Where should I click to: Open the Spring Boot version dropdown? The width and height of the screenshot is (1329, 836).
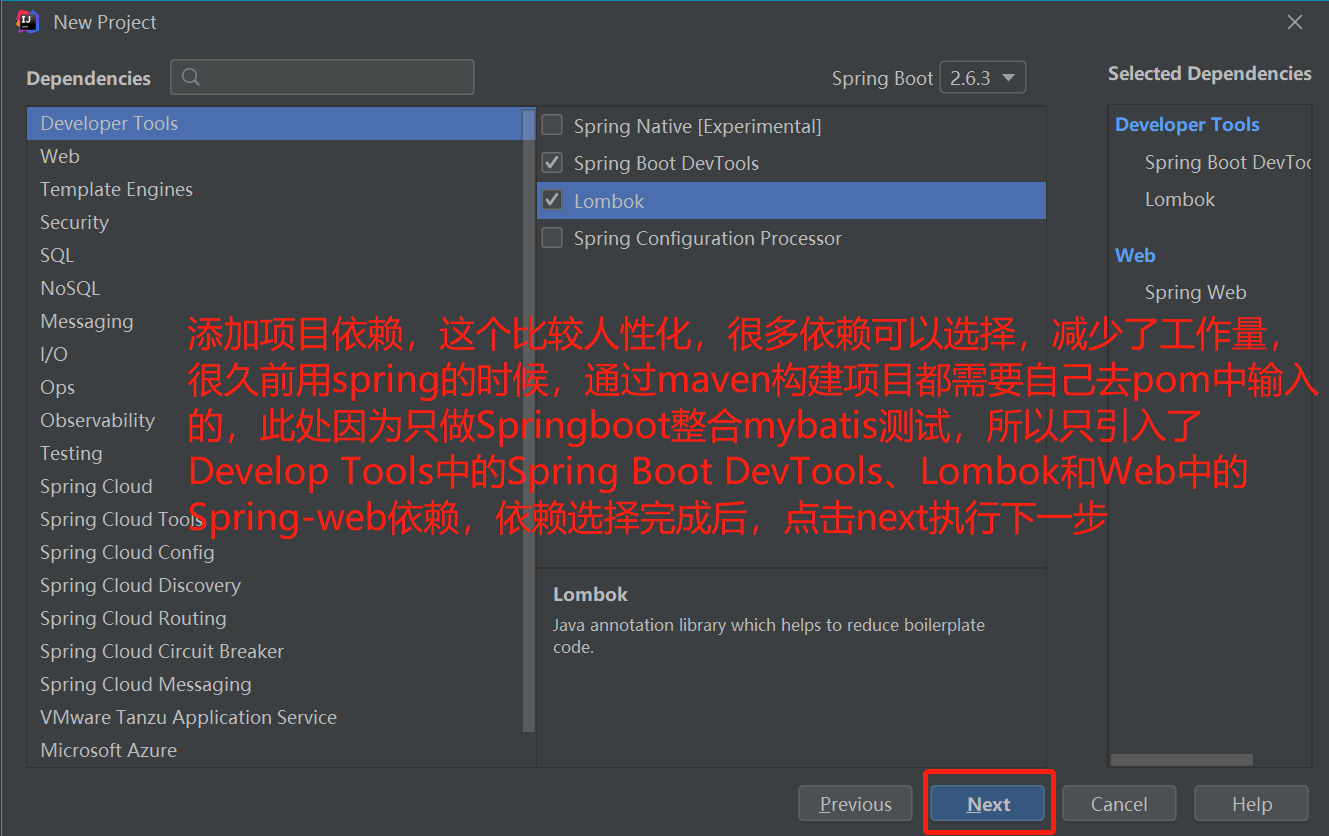pyautogui.click(x=983, y=78)
